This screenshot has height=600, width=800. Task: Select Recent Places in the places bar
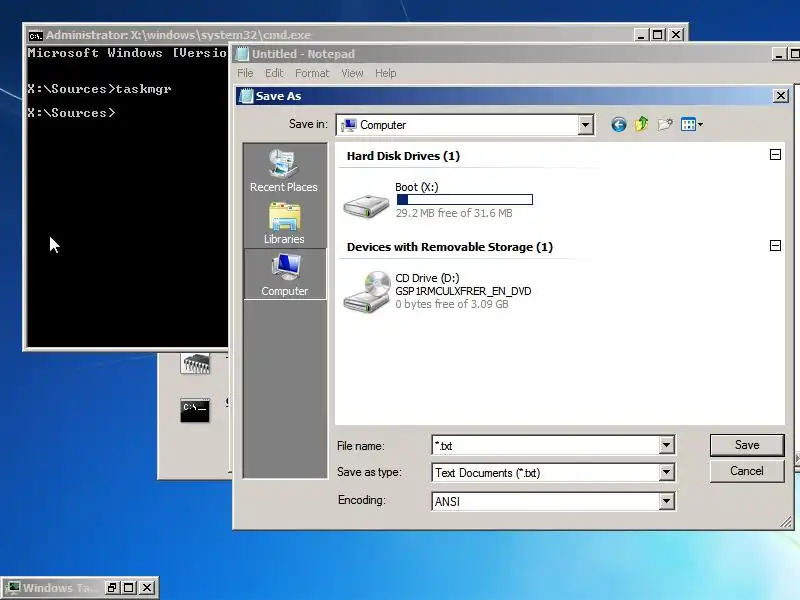coord(284,171)
